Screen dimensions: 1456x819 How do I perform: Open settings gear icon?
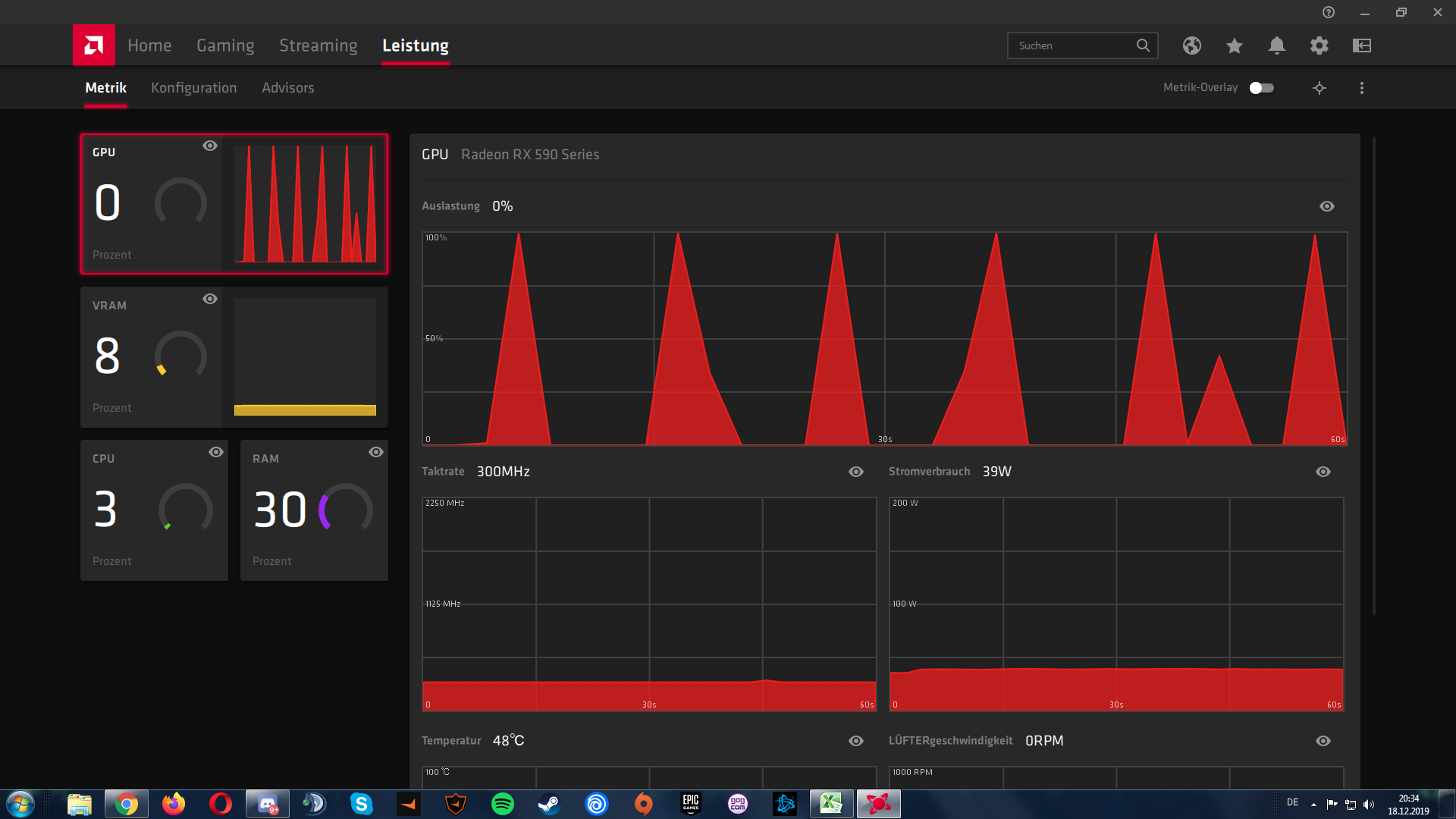(1319, 45)
